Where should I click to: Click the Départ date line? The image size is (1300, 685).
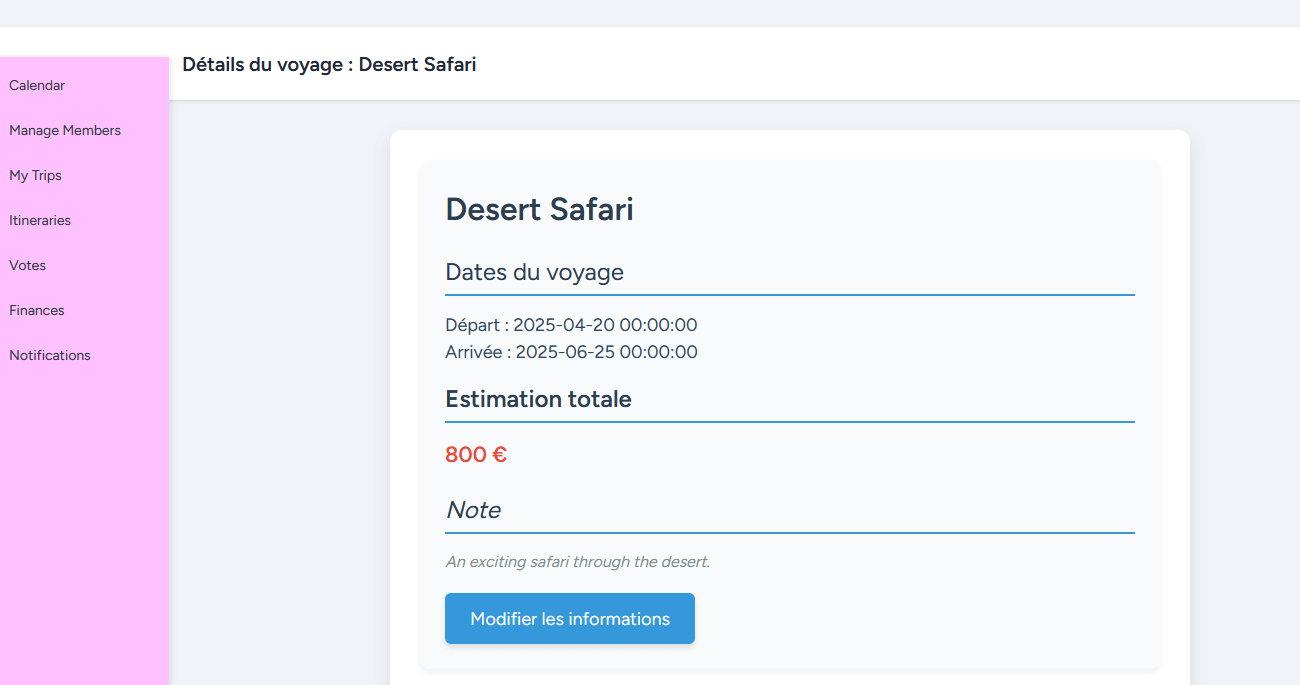point(571,325)
